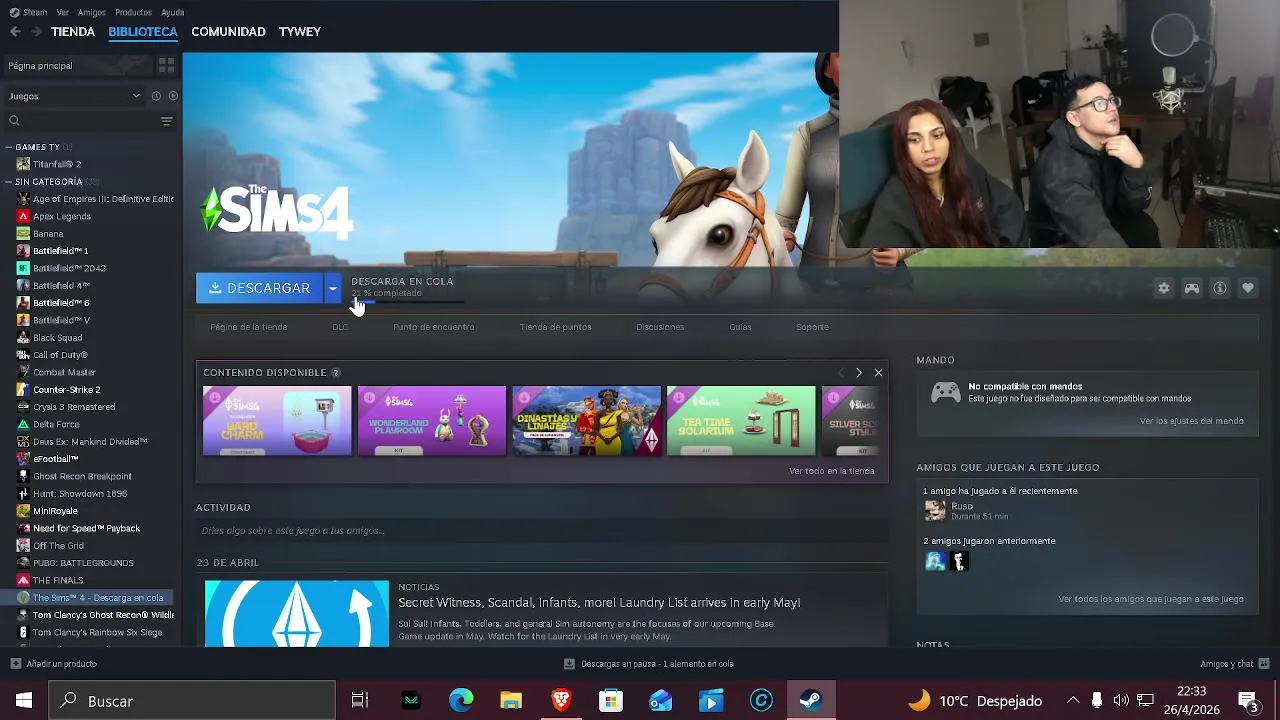The height and width of the screenshot is (720, 1280).
Task: Select Counter-Strike 2 in game list
Action: 67,390
